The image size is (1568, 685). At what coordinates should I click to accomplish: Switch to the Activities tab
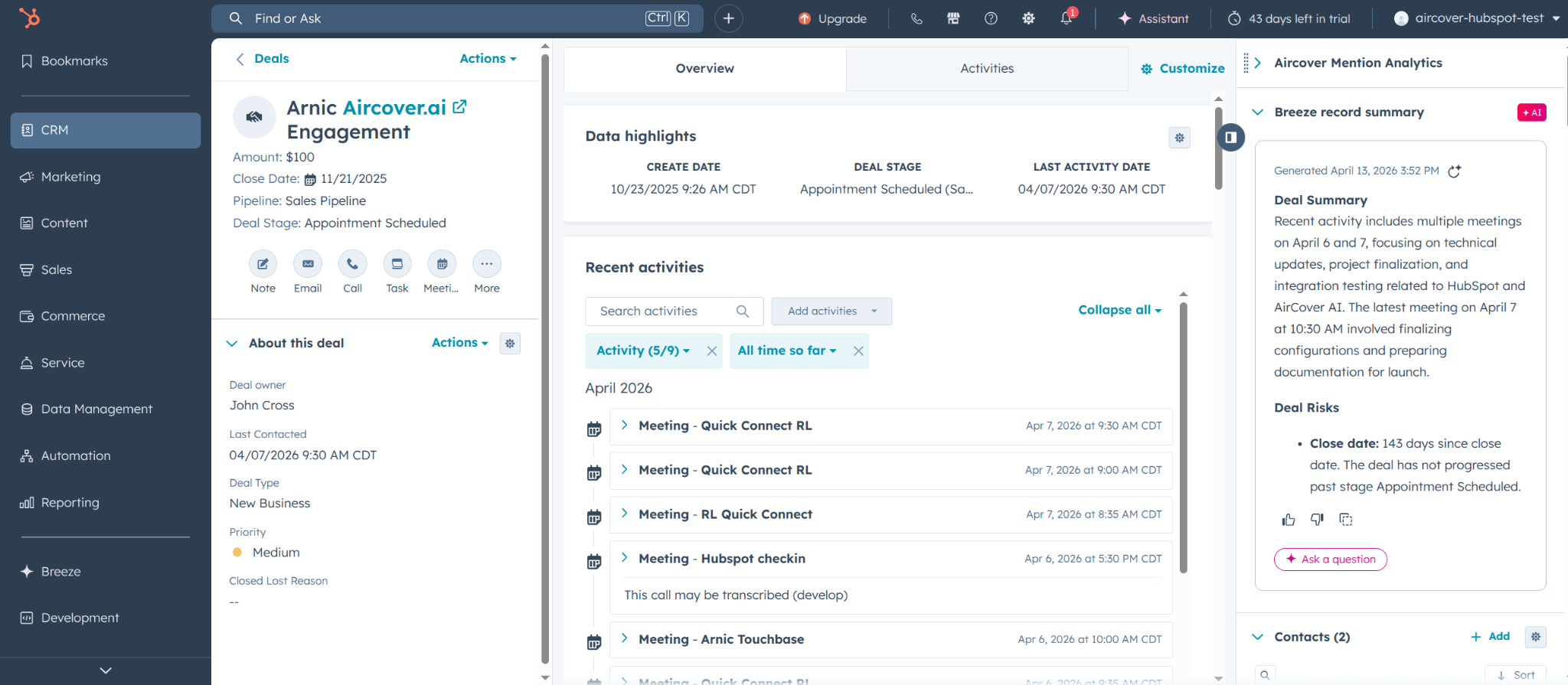pos(987,69)
